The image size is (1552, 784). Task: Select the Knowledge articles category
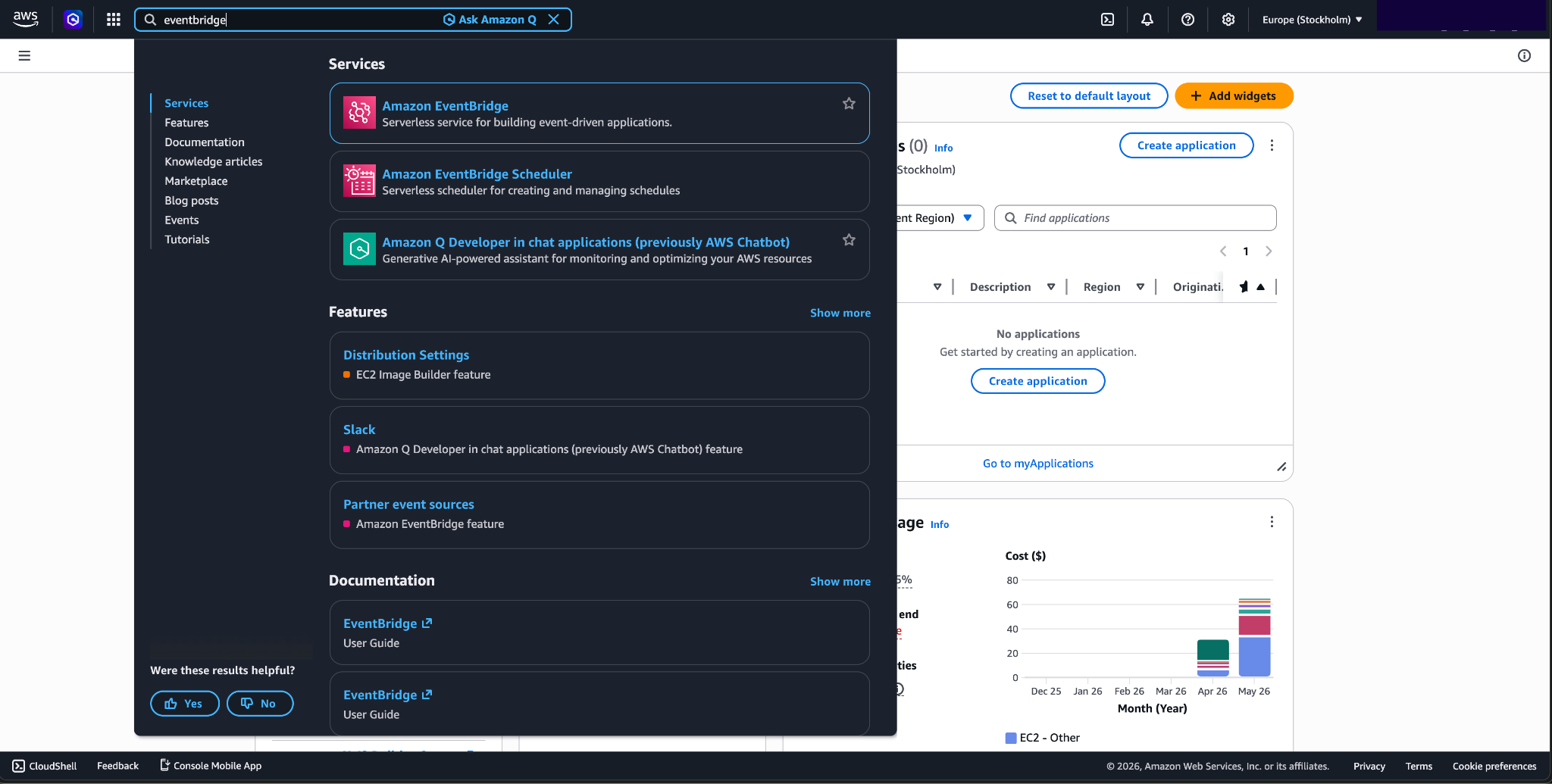(214, 162)
